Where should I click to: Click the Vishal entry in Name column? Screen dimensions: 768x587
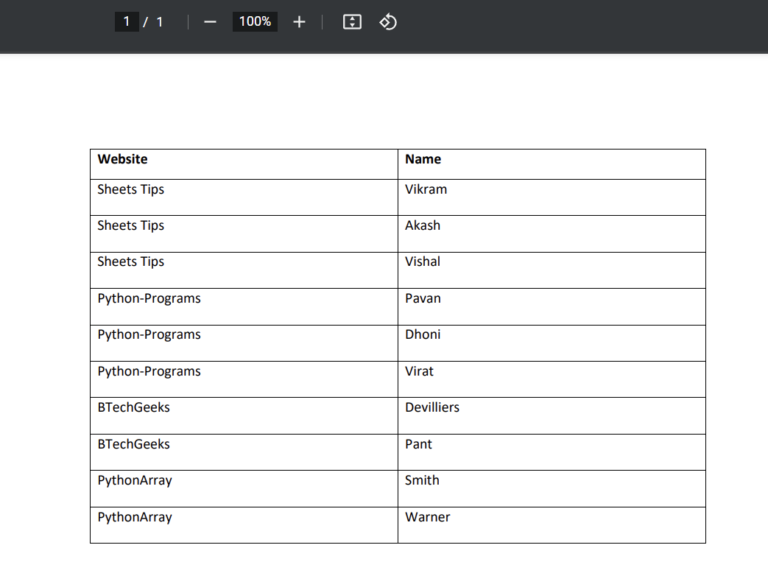click(x=423, y=262)
